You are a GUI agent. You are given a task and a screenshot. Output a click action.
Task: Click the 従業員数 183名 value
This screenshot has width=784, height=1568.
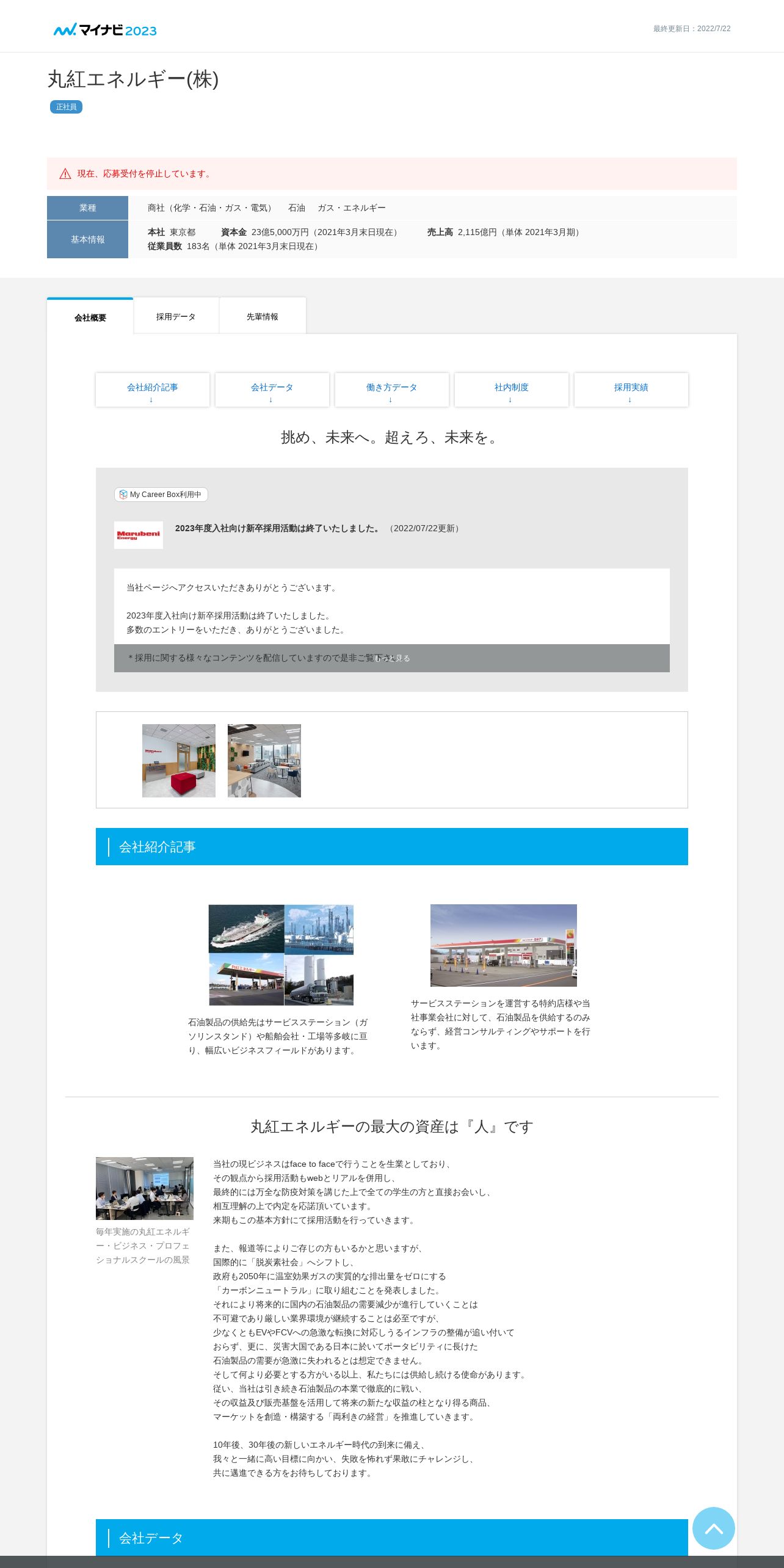click(x=234, y=246)
